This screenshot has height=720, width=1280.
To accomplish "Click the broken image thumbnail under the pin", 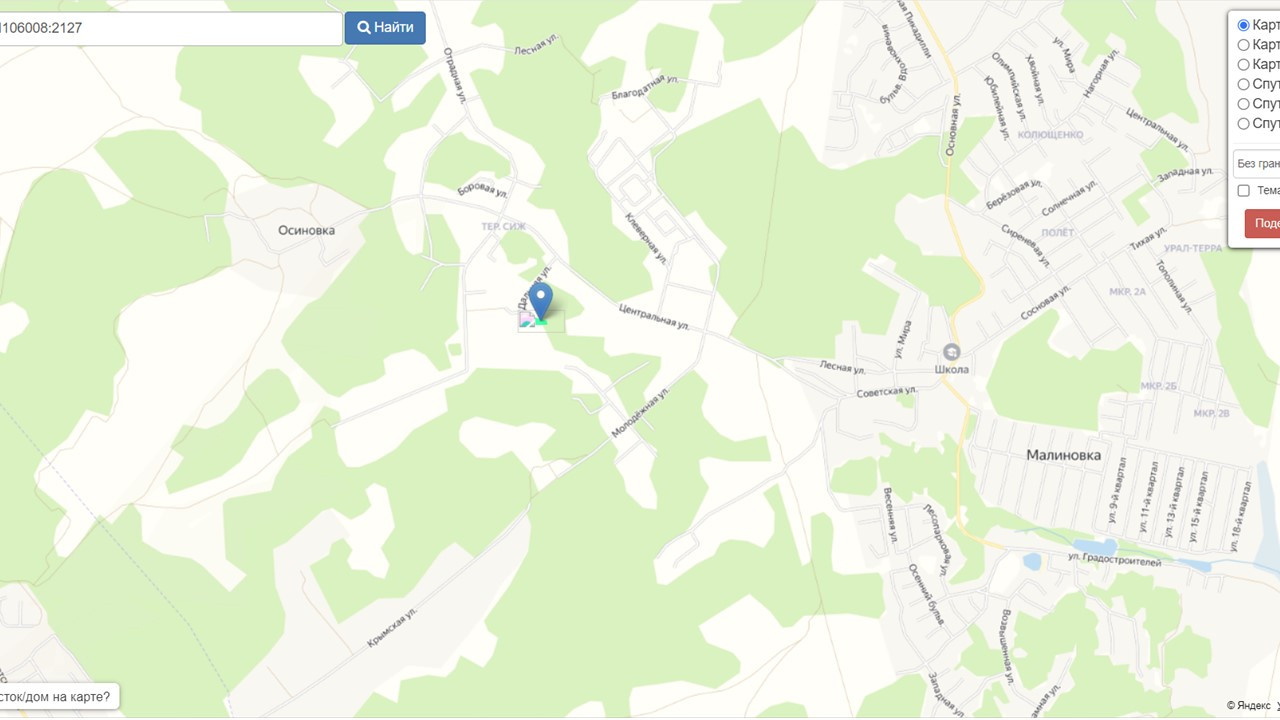I will coord(527,320).
